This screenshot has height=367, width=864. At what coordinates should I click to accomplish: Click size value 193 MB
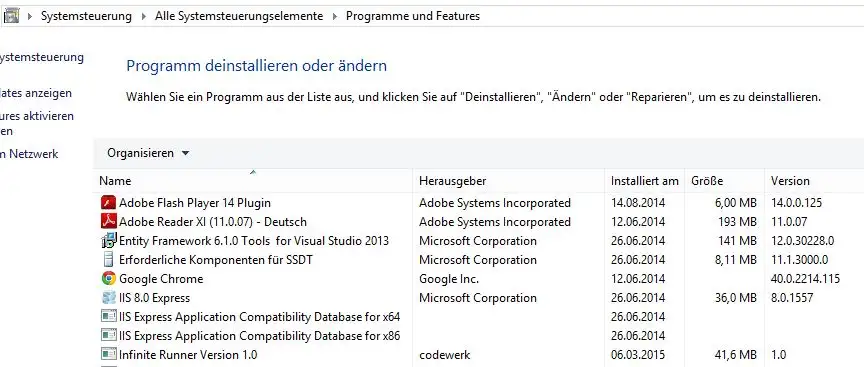click(x=738, y=222)
